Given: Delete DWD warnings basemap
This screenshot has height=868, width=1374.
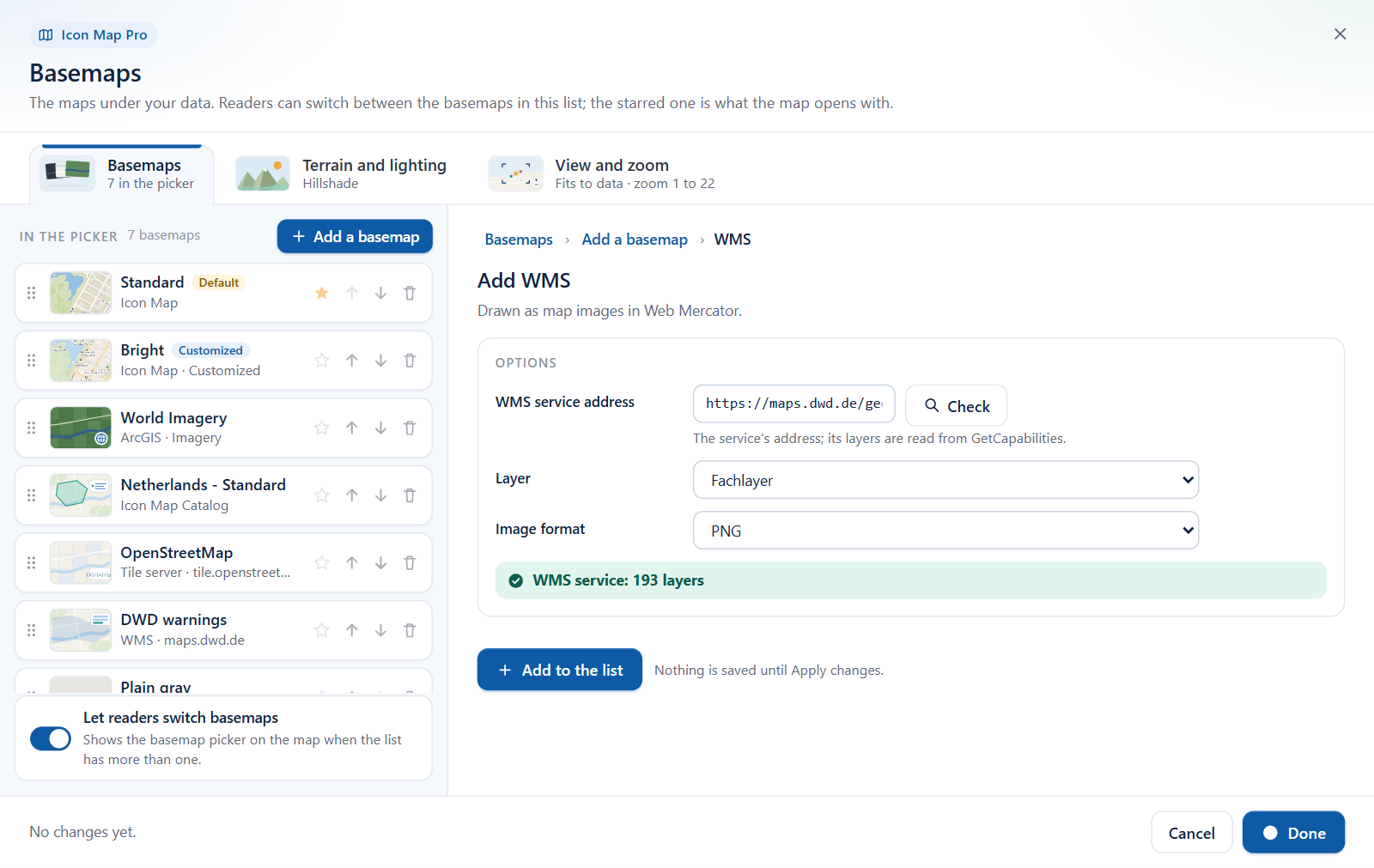Looking at the screenshot, I should tap(410, 630).
